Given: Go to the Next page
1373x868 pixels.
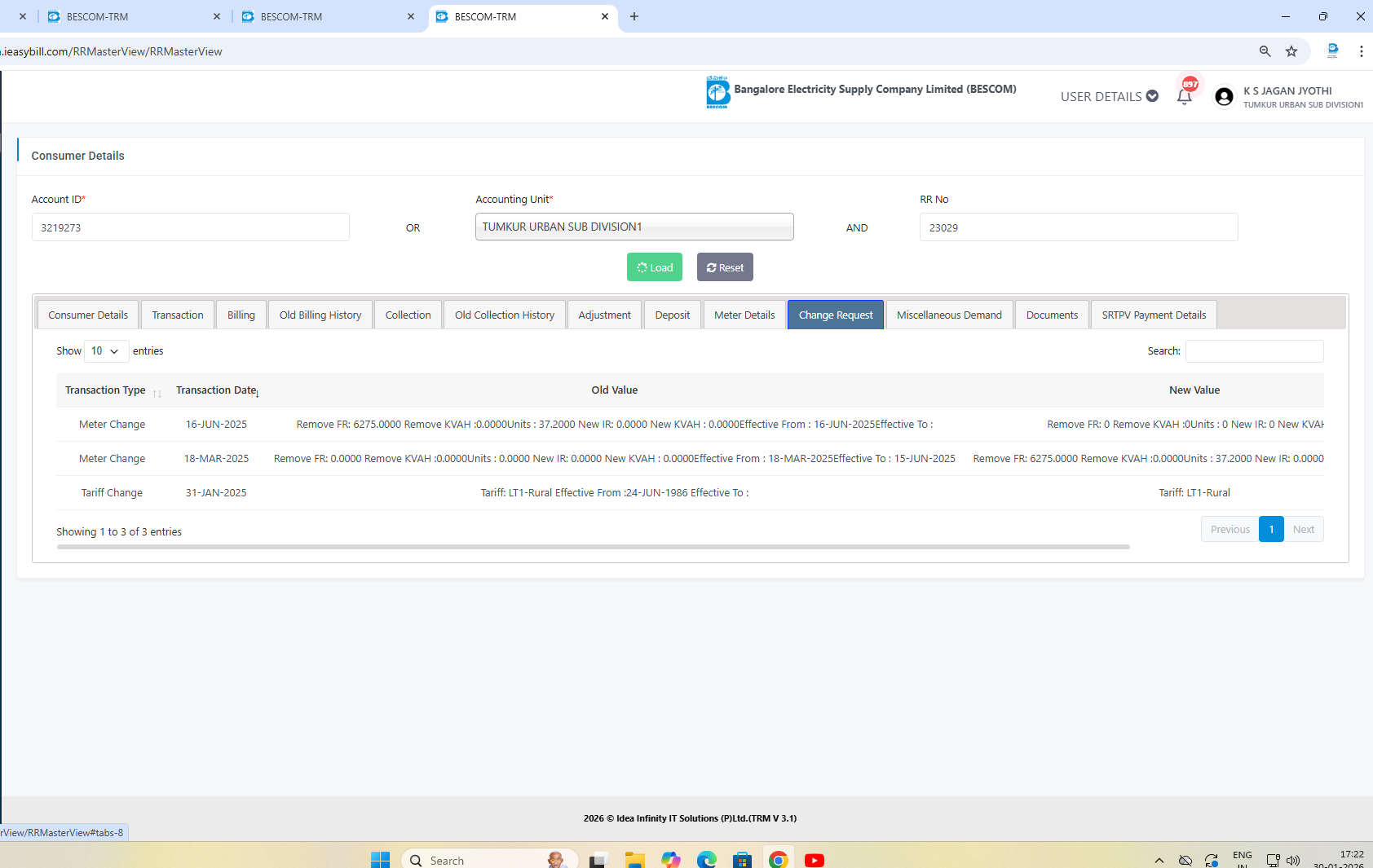Looking at the screenshot, I should tap(1304, 529).
